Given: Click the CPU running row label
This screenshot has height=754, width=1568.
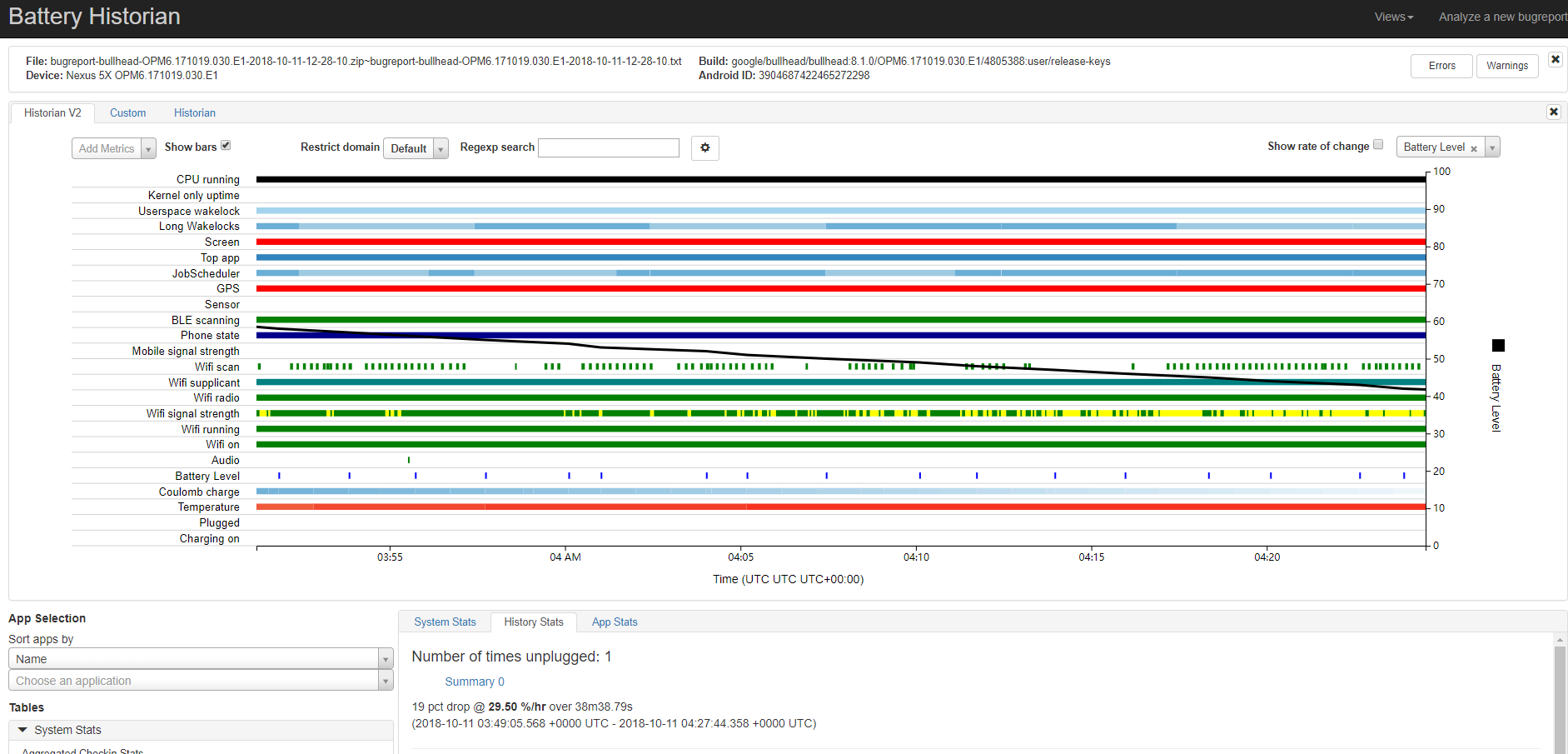Looking at the screenshot, I should tap(207, 179).
